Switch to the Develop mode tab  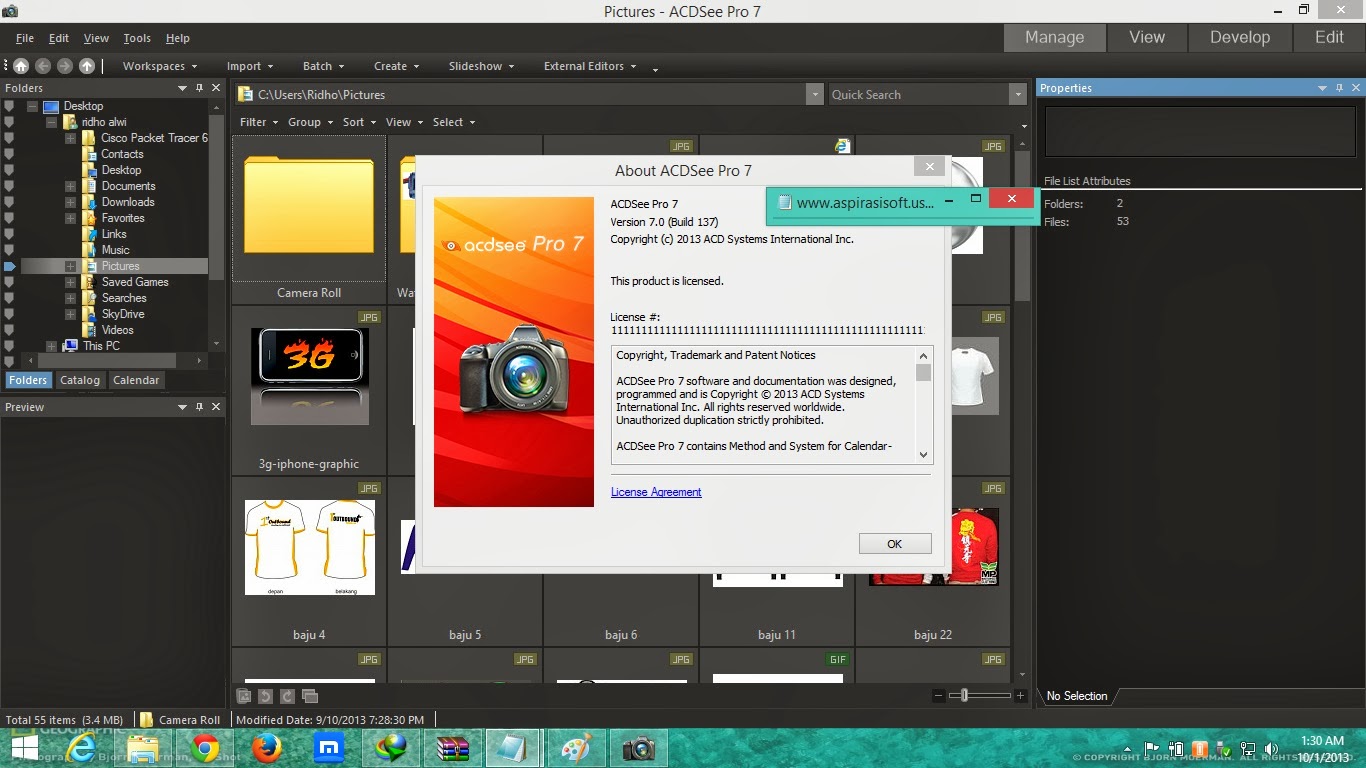pyautogui.click(x=1239, y=37)
